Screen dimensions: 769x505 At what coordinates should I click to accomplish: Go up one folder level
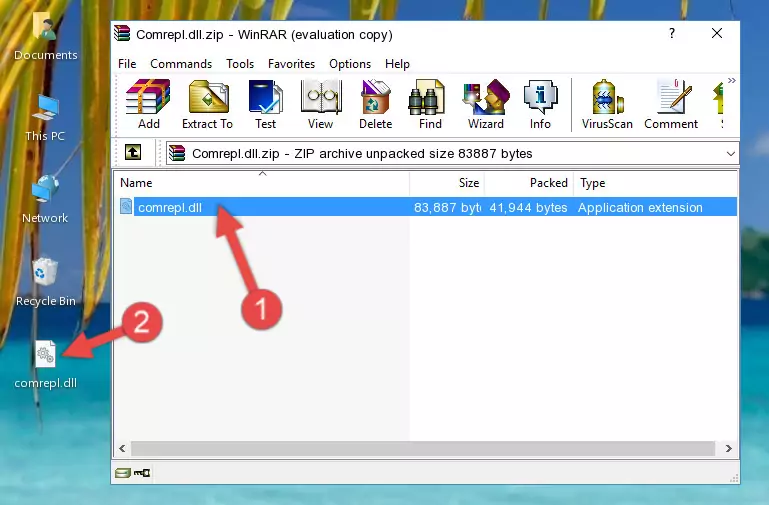133,152
